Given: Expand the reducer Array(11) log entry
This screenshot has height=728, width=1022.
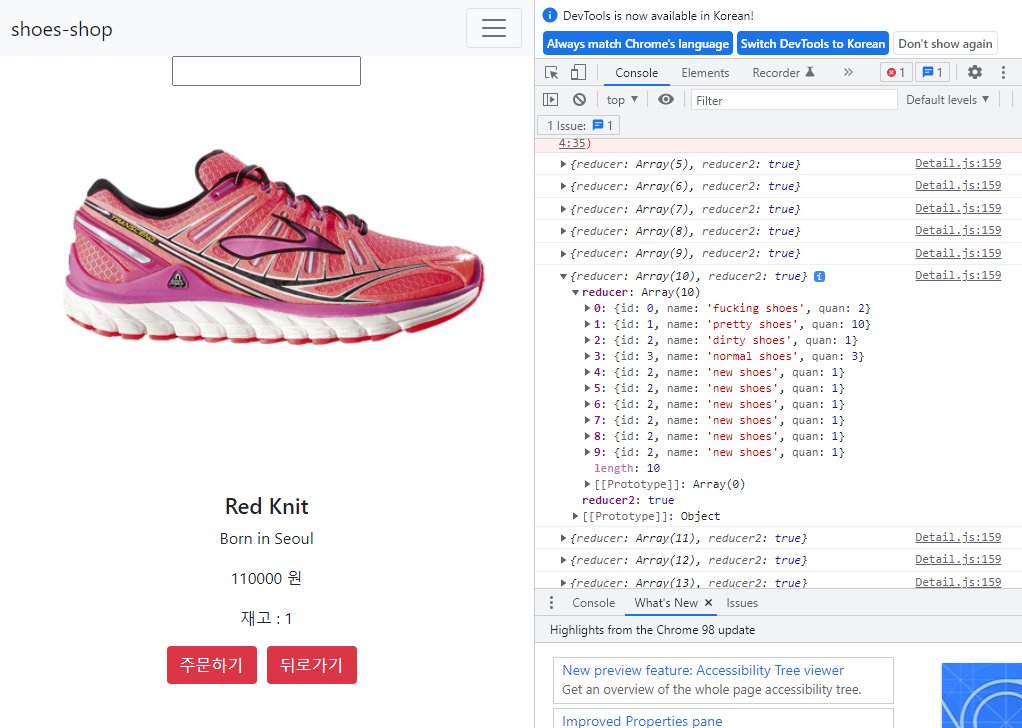Looking at the screenshot, I should (563, 538).
